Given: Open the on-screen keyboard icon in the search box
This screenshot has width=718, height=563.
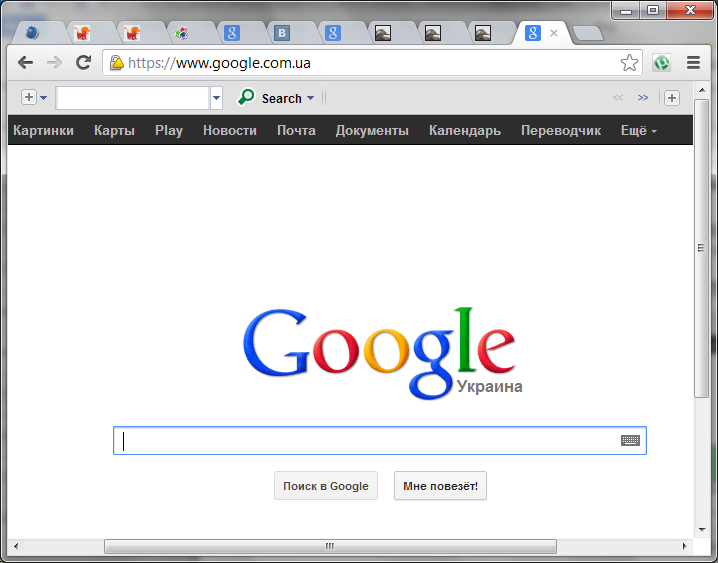Looking at the screenshot, I should pyautogui.click(x=631, y=440).
